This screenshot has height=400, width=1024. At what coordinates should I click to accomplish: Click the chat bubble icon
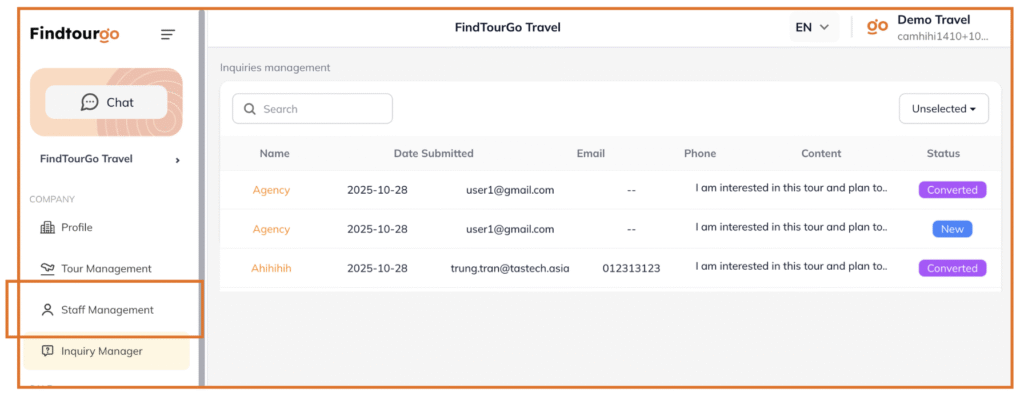[x=90, y=102]
